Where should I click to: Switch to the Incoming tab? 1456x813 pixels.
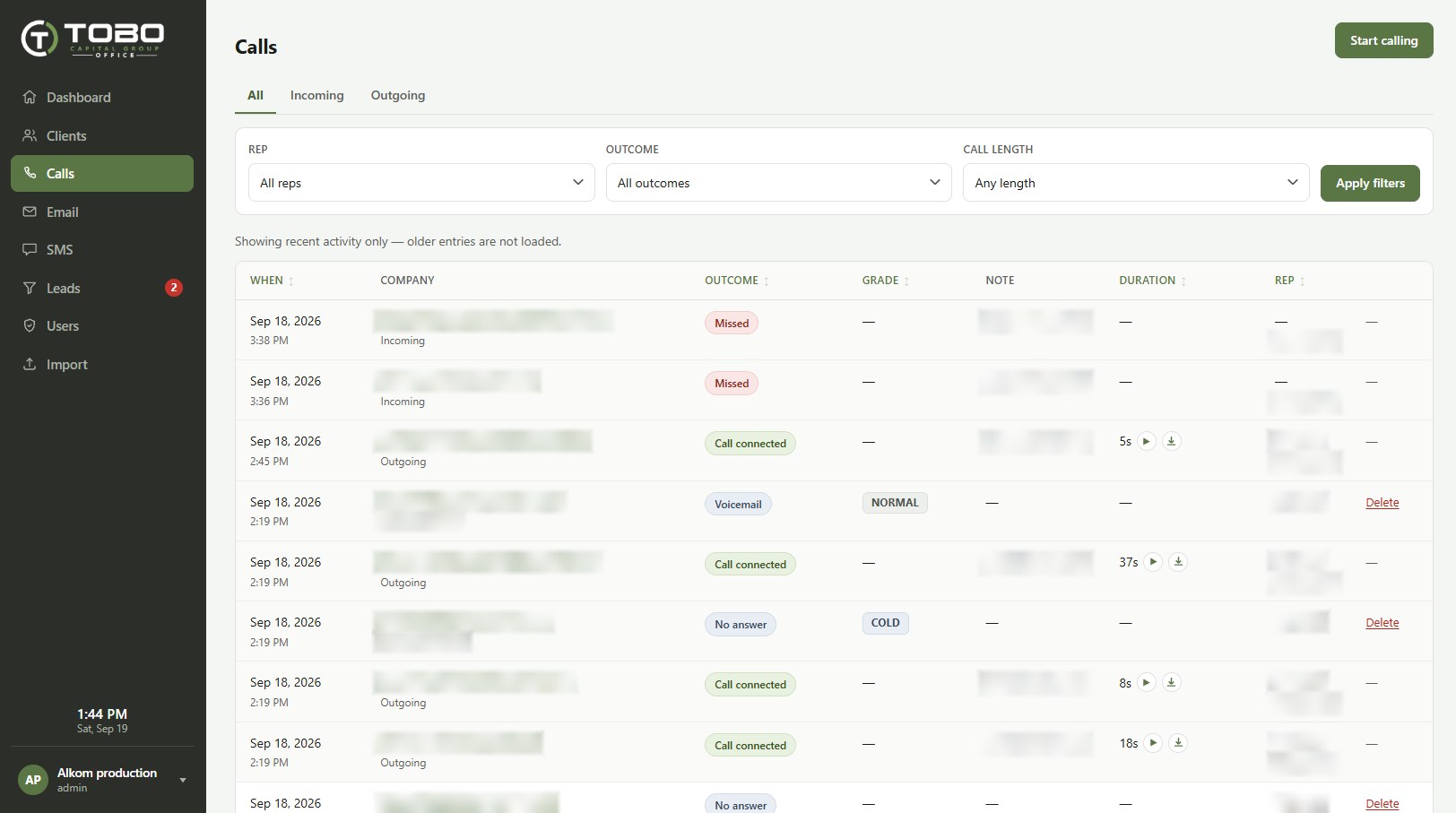[x=316, y=95]
